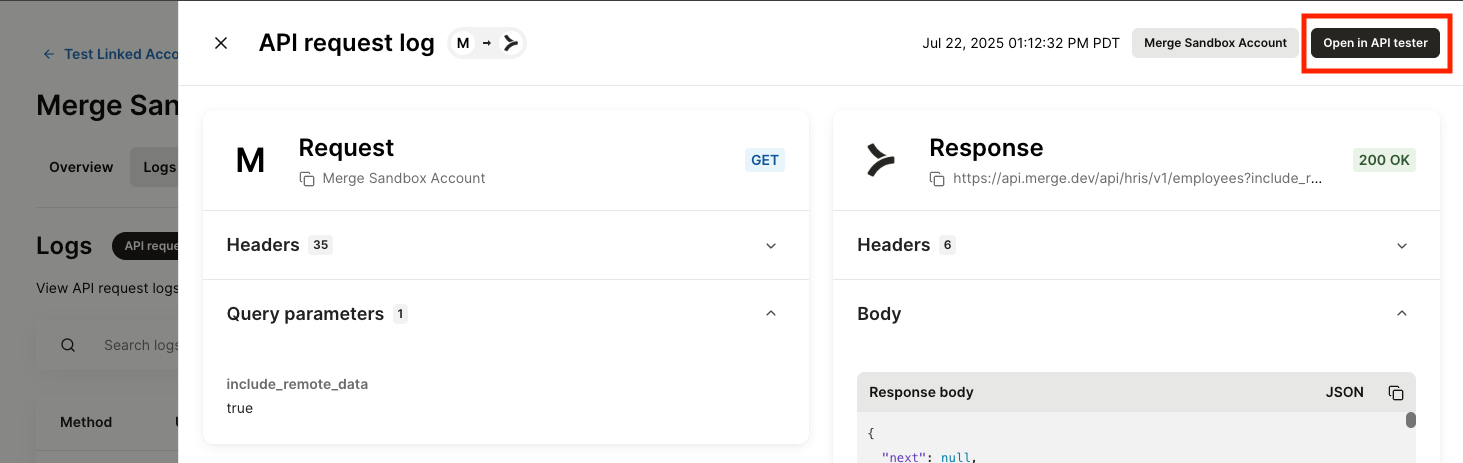Click the Merge M logo in Request card

coord(250,160)
